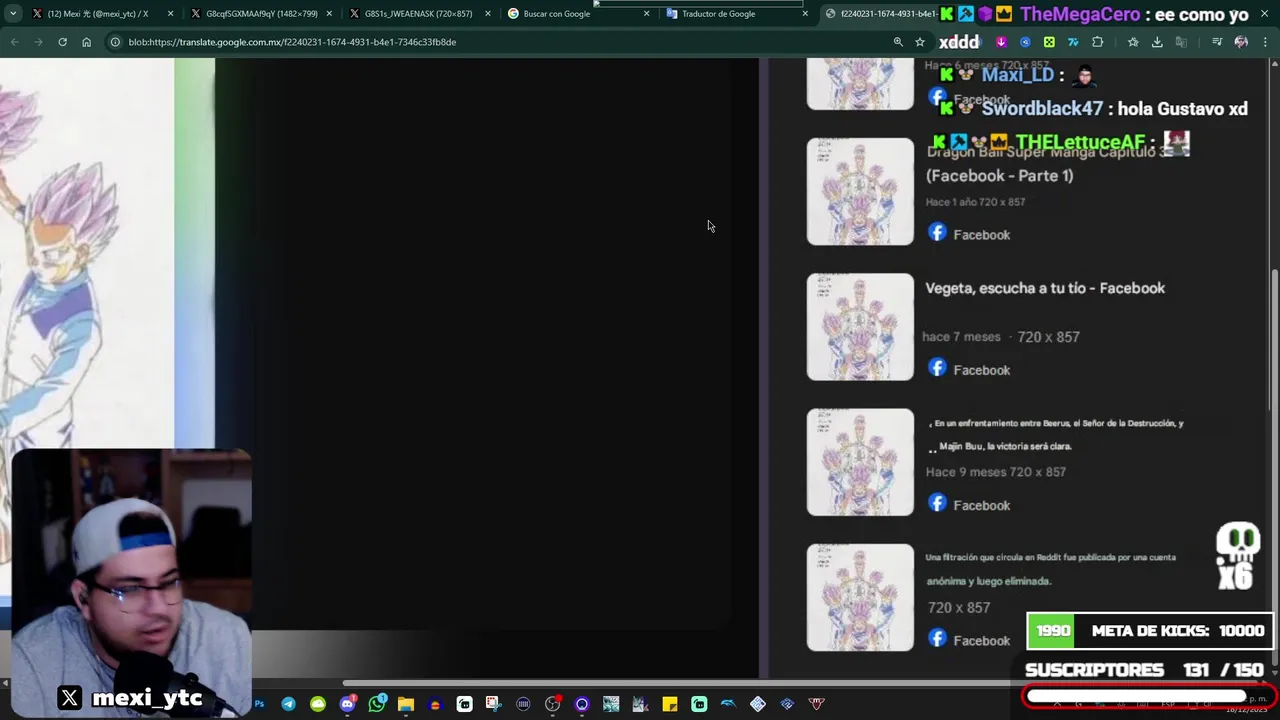1280x720 pixels.
Task: Click Facebook source under Reddit filtración result
Action: [x=969, y=640]
